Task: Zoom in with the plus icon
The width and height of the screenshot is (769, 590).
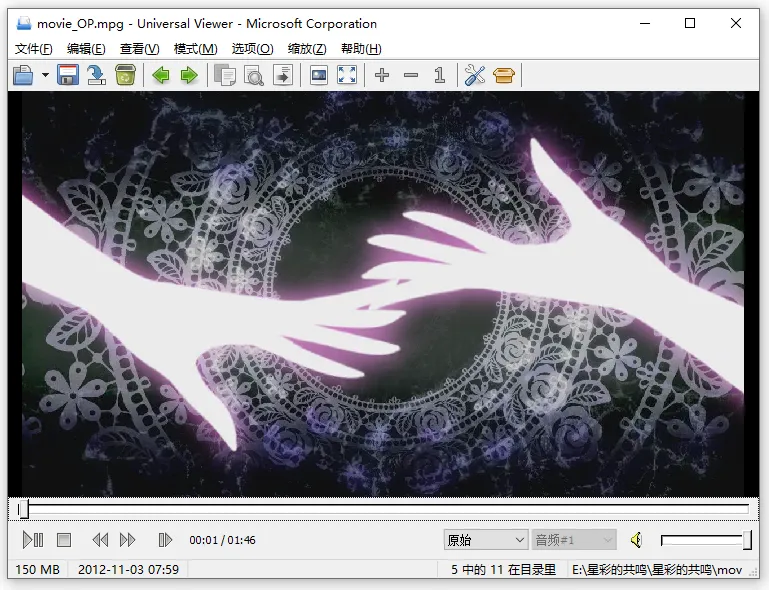Action: pos(382,76)
